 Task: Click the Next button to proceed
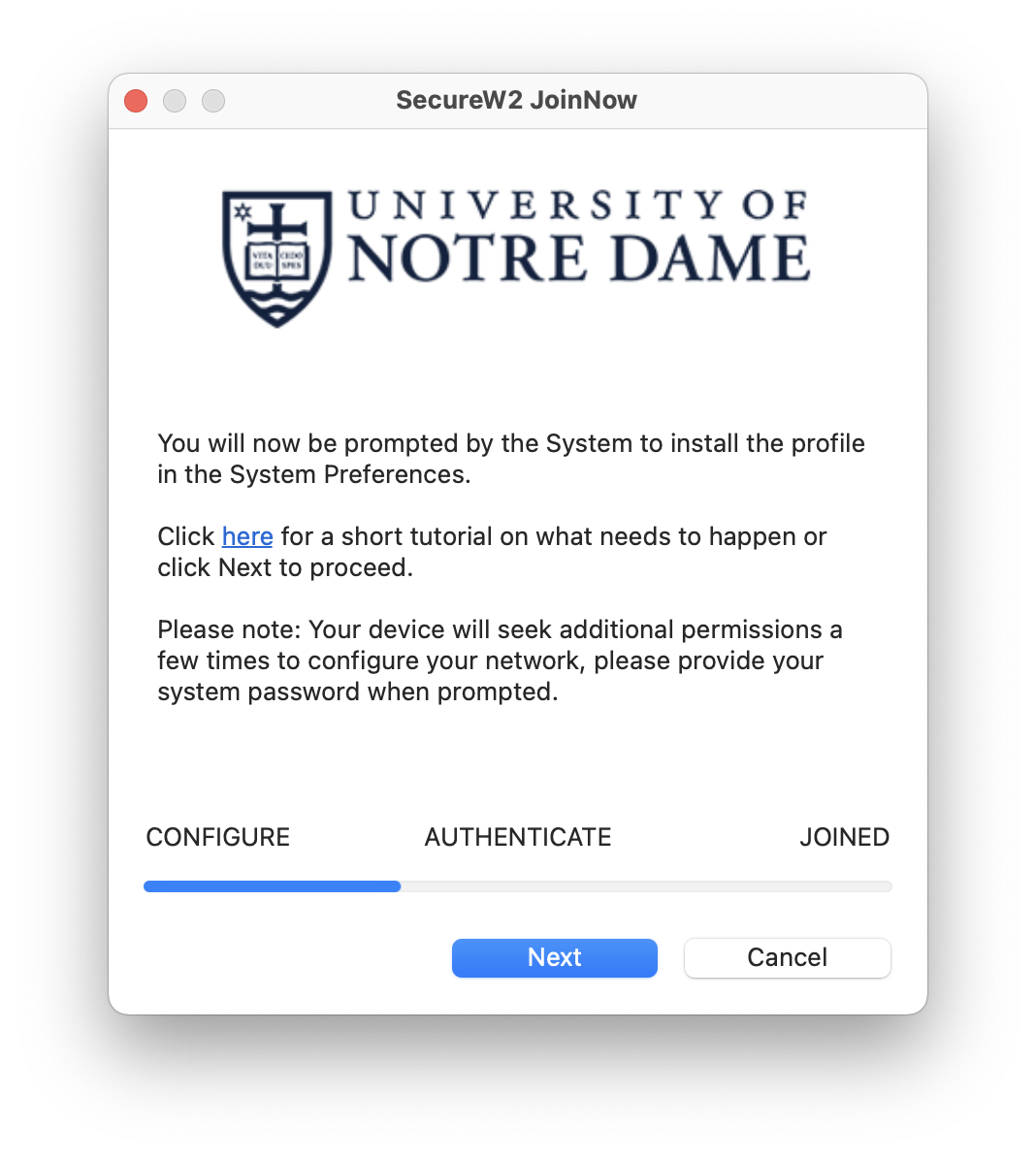pos(554,957)
